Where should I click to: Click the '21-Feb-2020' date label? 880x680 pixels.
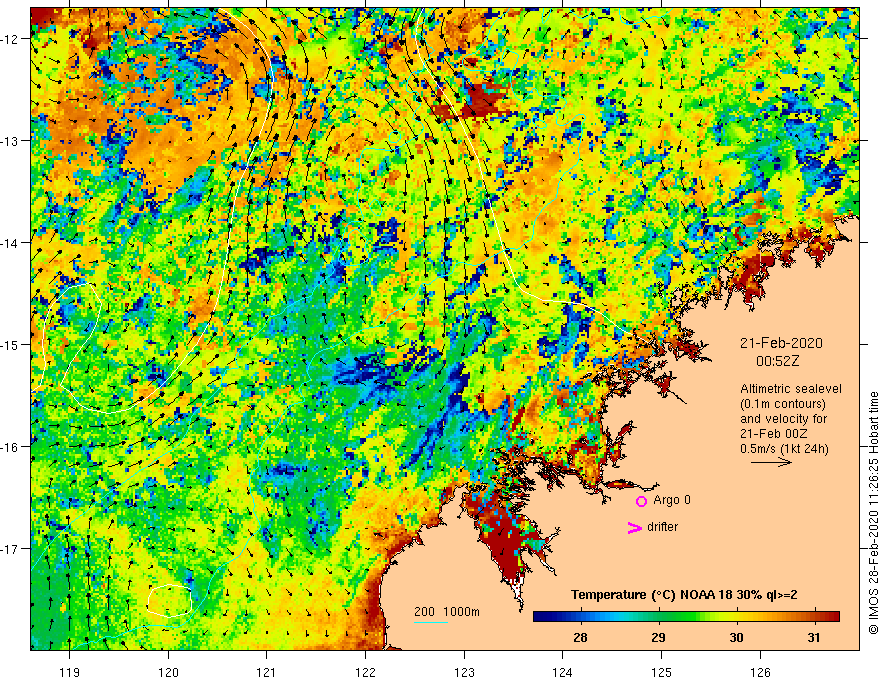click(781, 343)
